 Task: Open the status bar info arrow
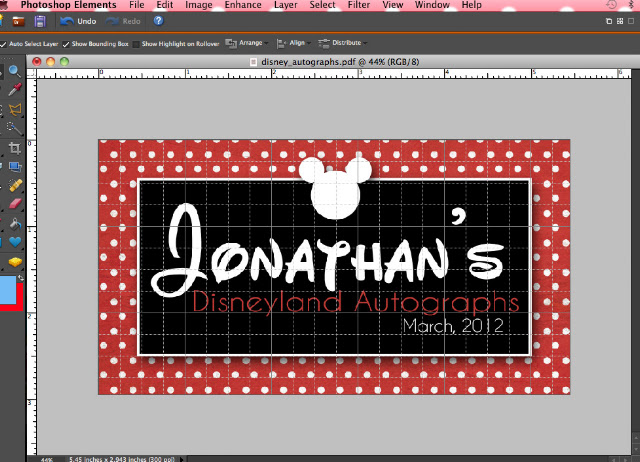pyautogui.click(x=182, y=459)
